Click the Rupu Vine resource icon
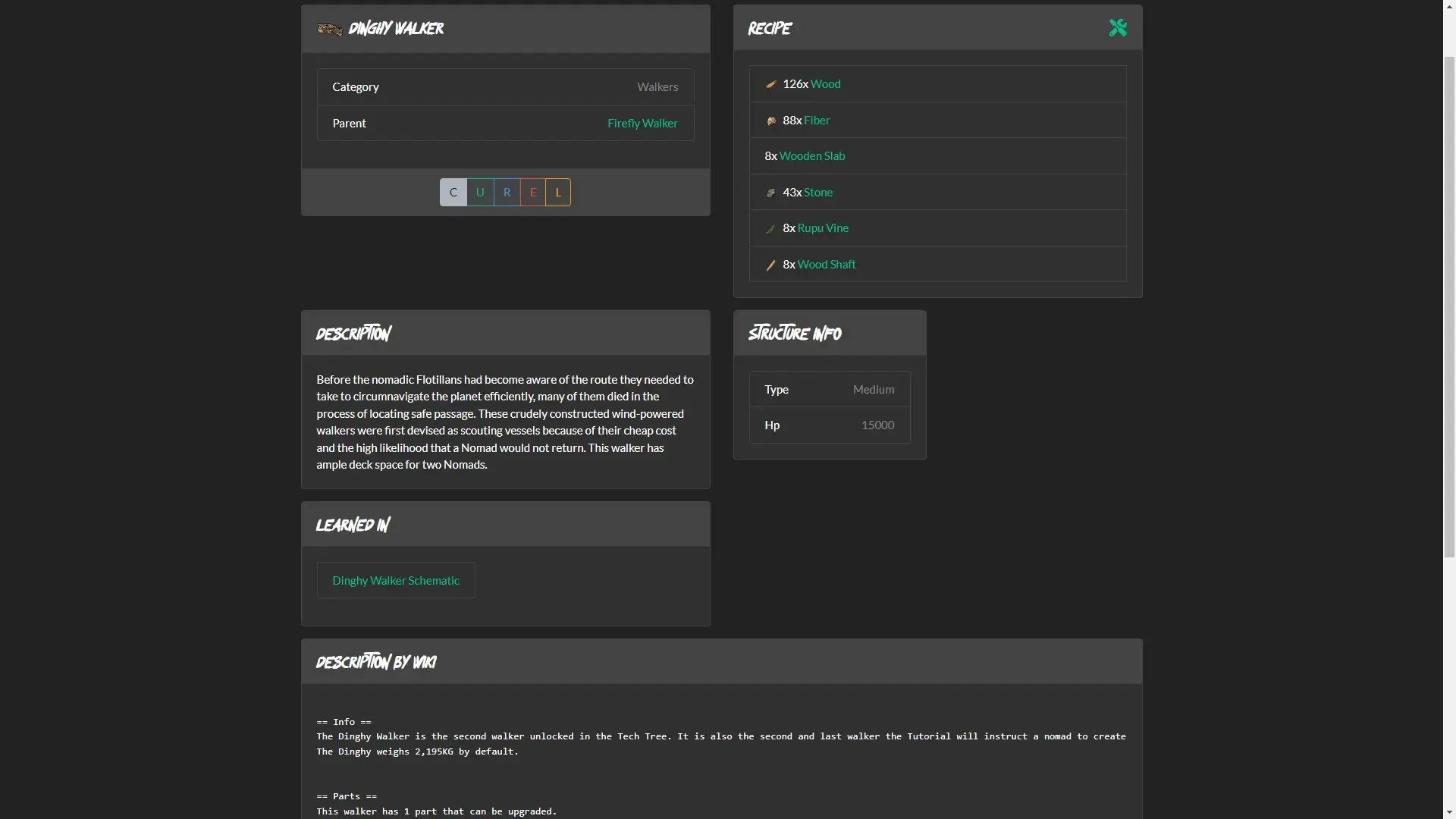The image size is (1456, 819). click(x=771, y=228)
